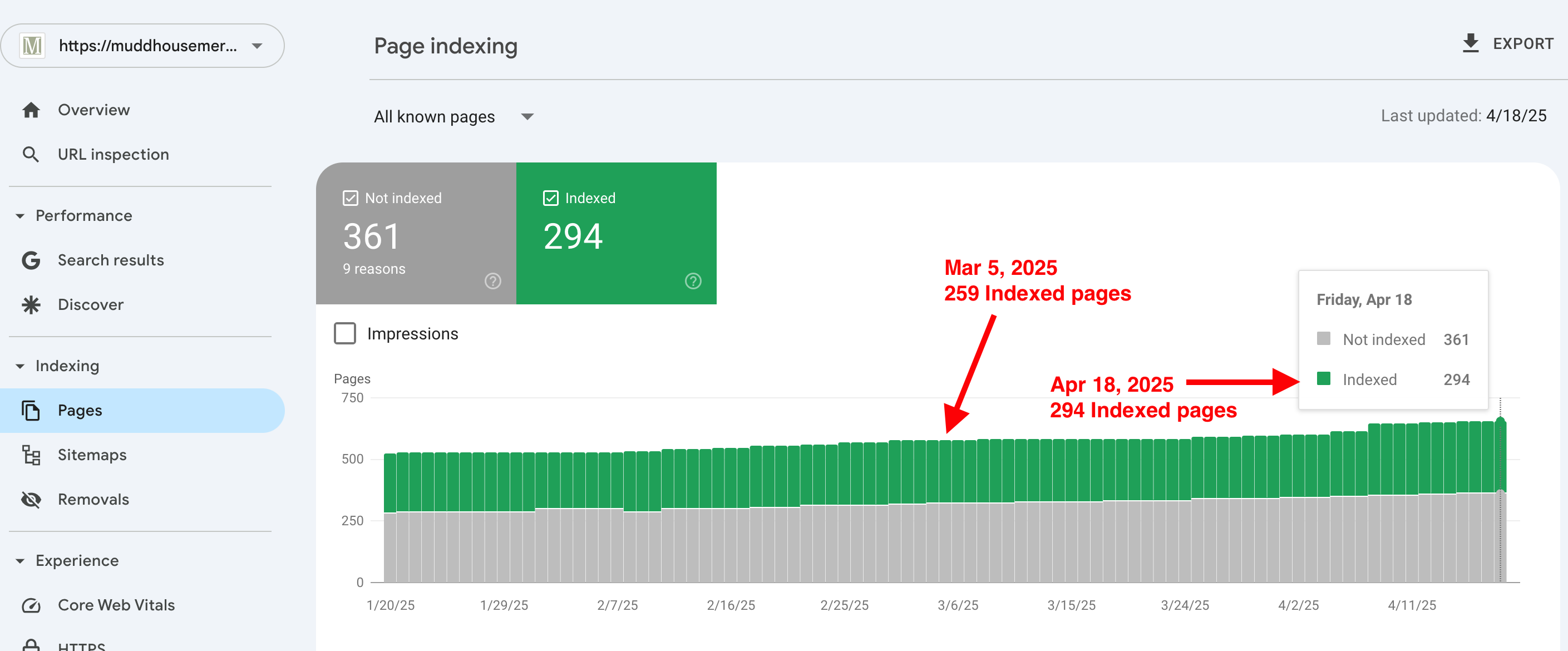Image resolution: width=1568 pixels, height=651 pixels.
Task: Click the Google G Search results icon
Action: (31, 260)
